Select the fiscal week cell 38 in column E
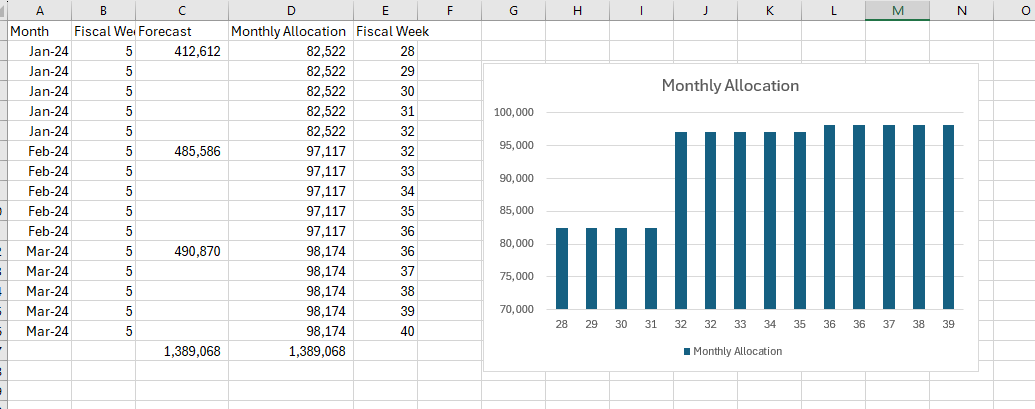 (x=385, y=291)
